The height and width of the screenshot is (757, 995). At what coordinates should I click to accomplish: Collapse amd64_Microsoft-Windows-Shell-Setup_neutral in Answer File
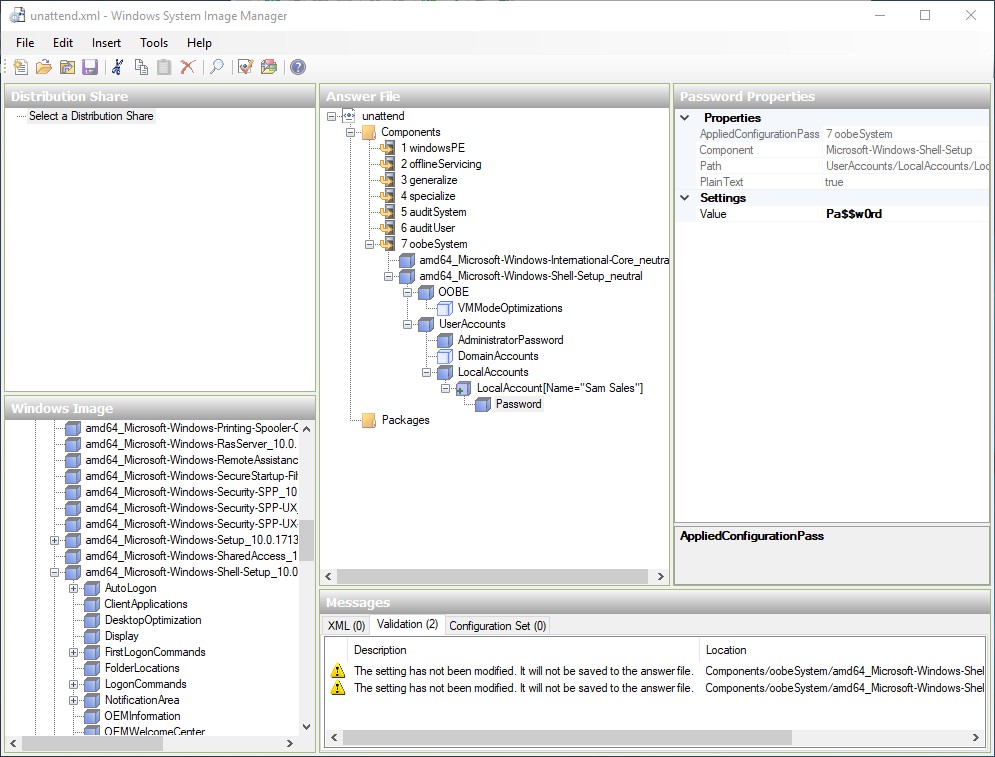click(388, 276)
